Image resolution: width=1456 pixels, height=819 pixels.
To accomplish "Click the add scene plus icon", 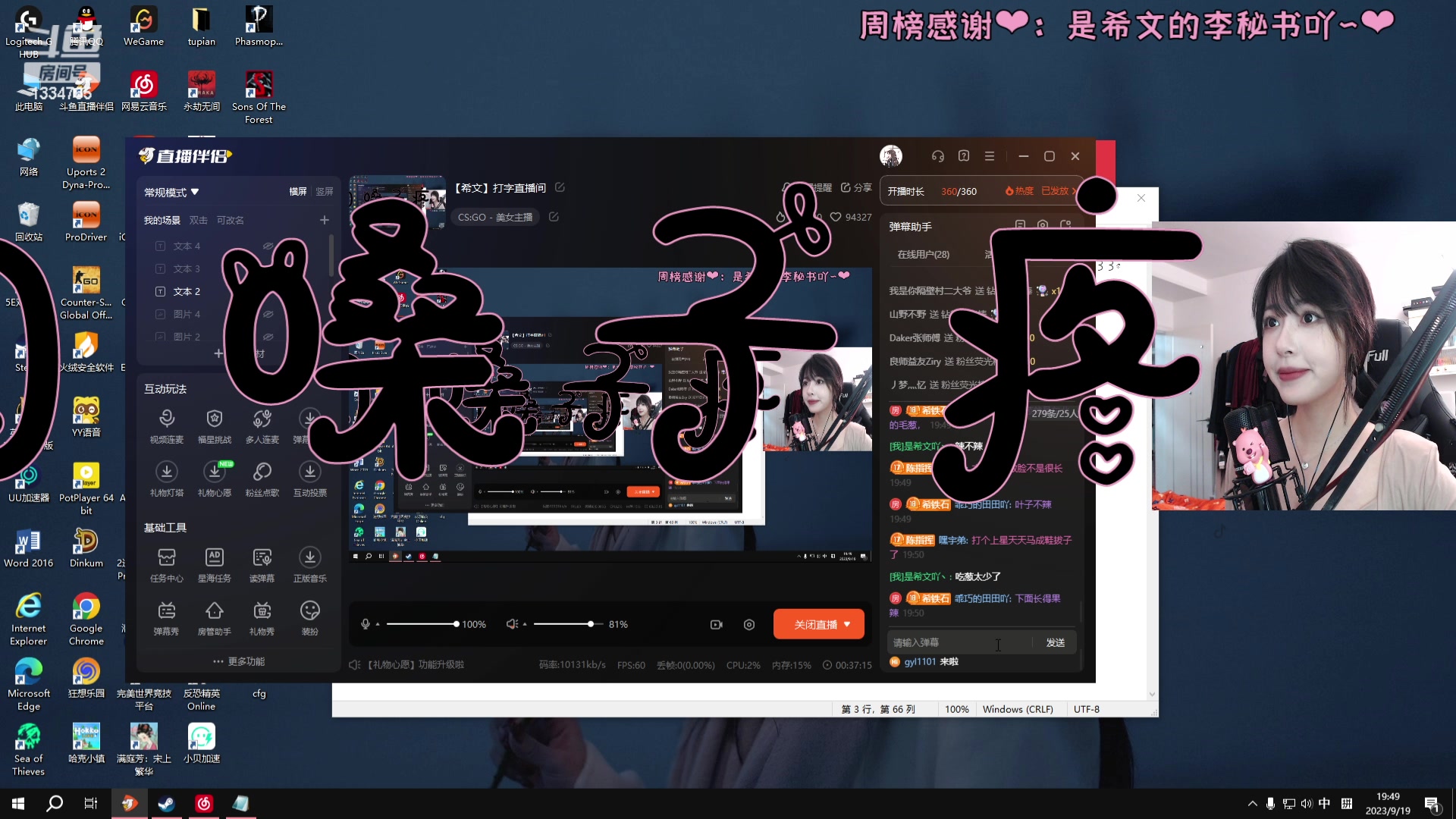I will click(x=325, y=220).
